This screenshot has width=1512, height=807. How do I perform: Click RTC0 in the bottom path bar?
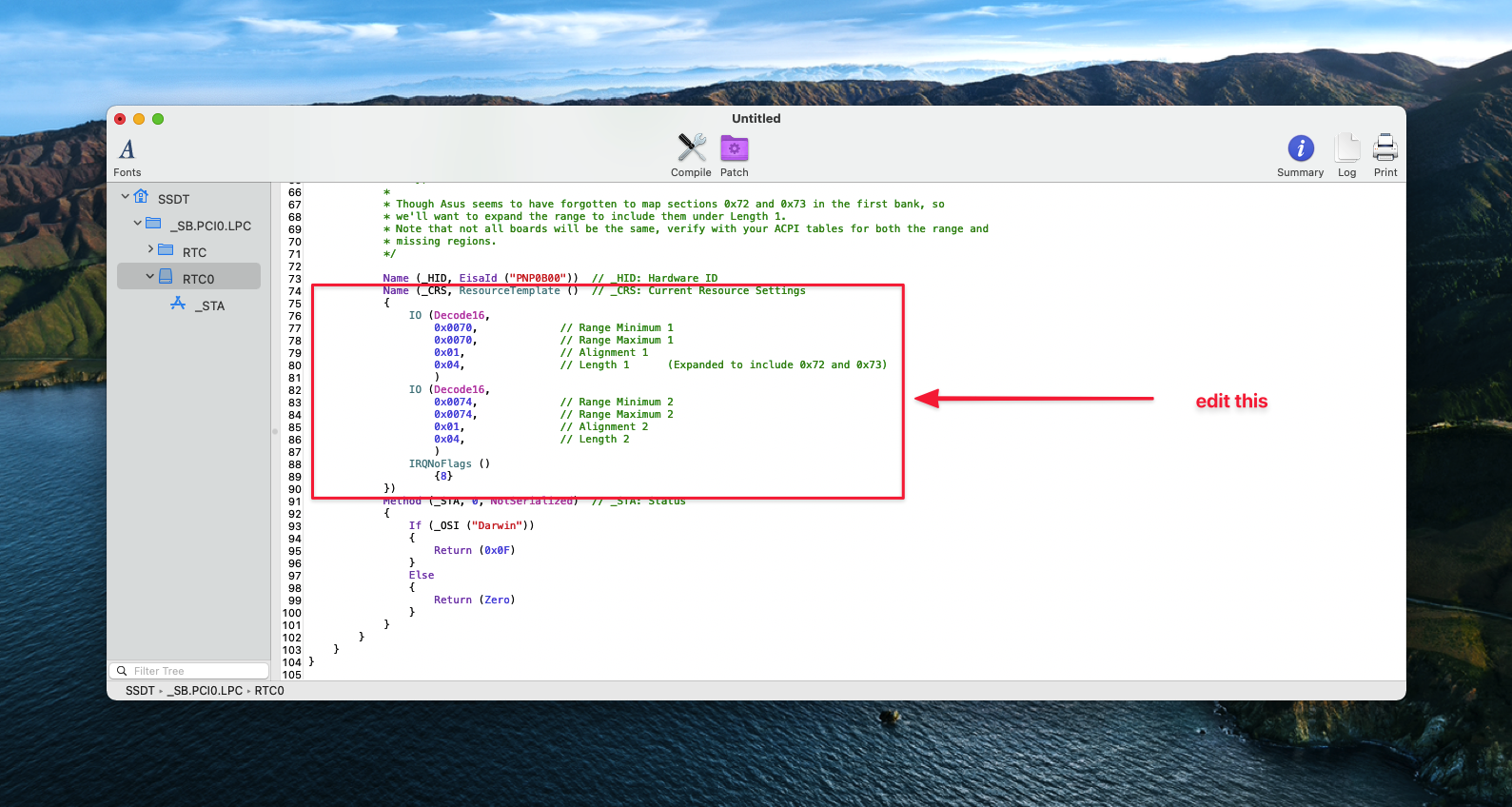click(269, 691)
